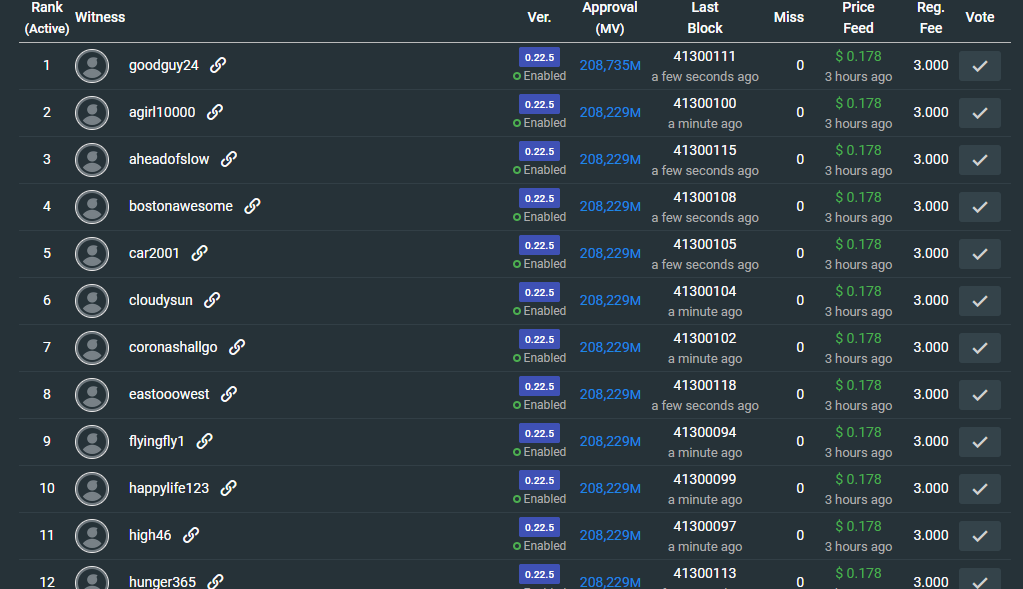Toggle the vote checkmark for coronashallgo
The image size is (1023, 589).
click(979, 348)
